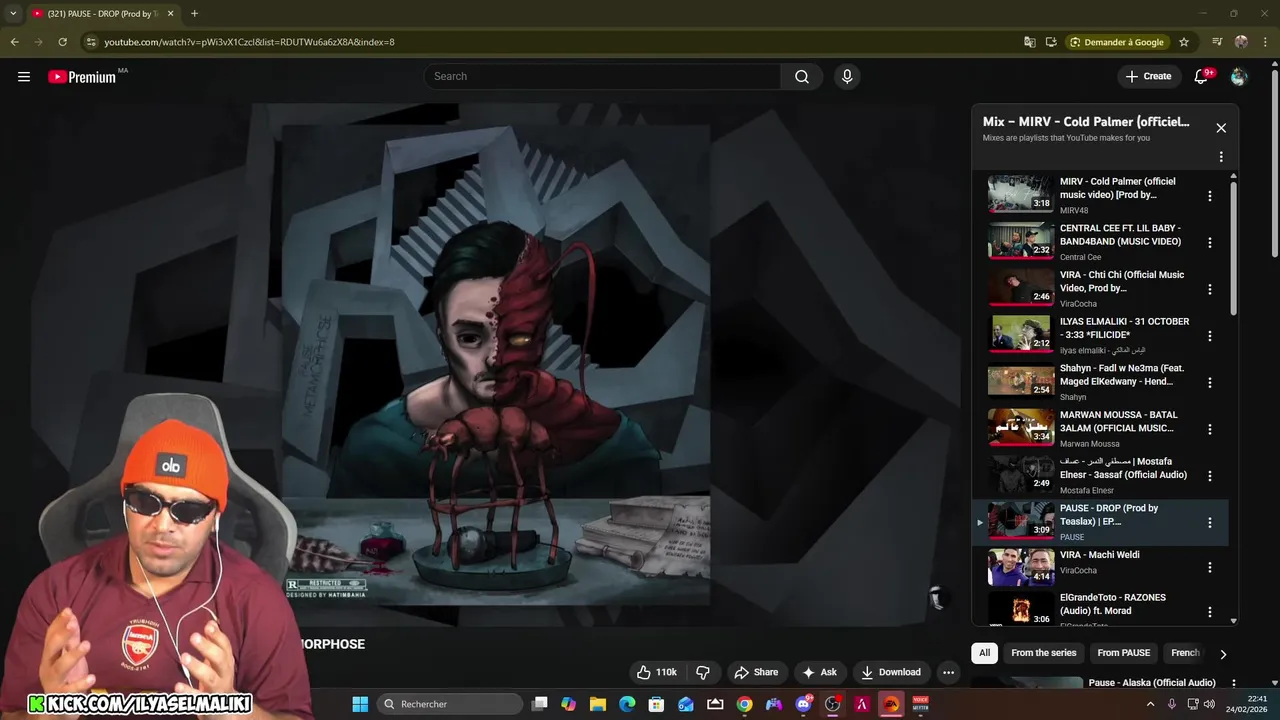Click Demander à Google button
Viewport: 1280px width, 720px height.
[x=1117, y=42]
